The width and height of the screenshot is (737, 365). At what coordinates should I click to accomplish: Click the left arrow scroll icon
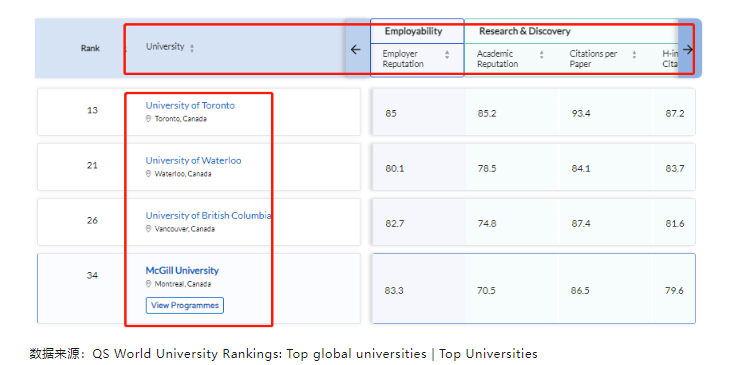pyautogui.click(x=356, y=49)
